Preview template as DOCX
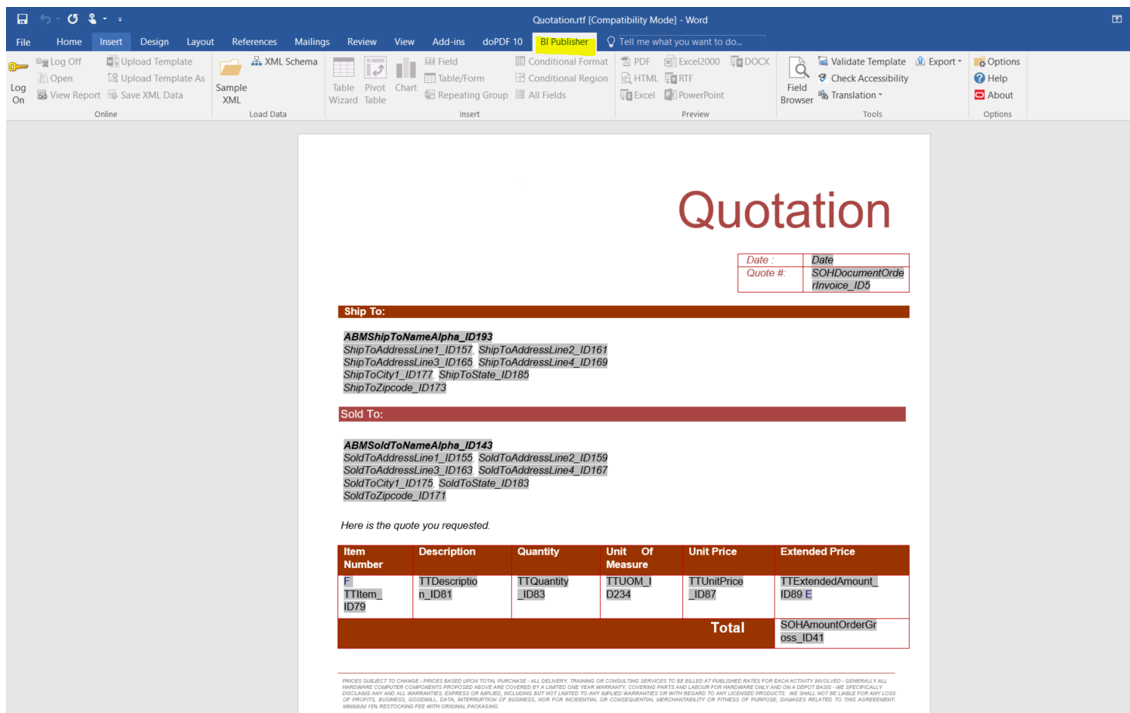Viewport: 1130px width, 713px height. click(750, 62)
